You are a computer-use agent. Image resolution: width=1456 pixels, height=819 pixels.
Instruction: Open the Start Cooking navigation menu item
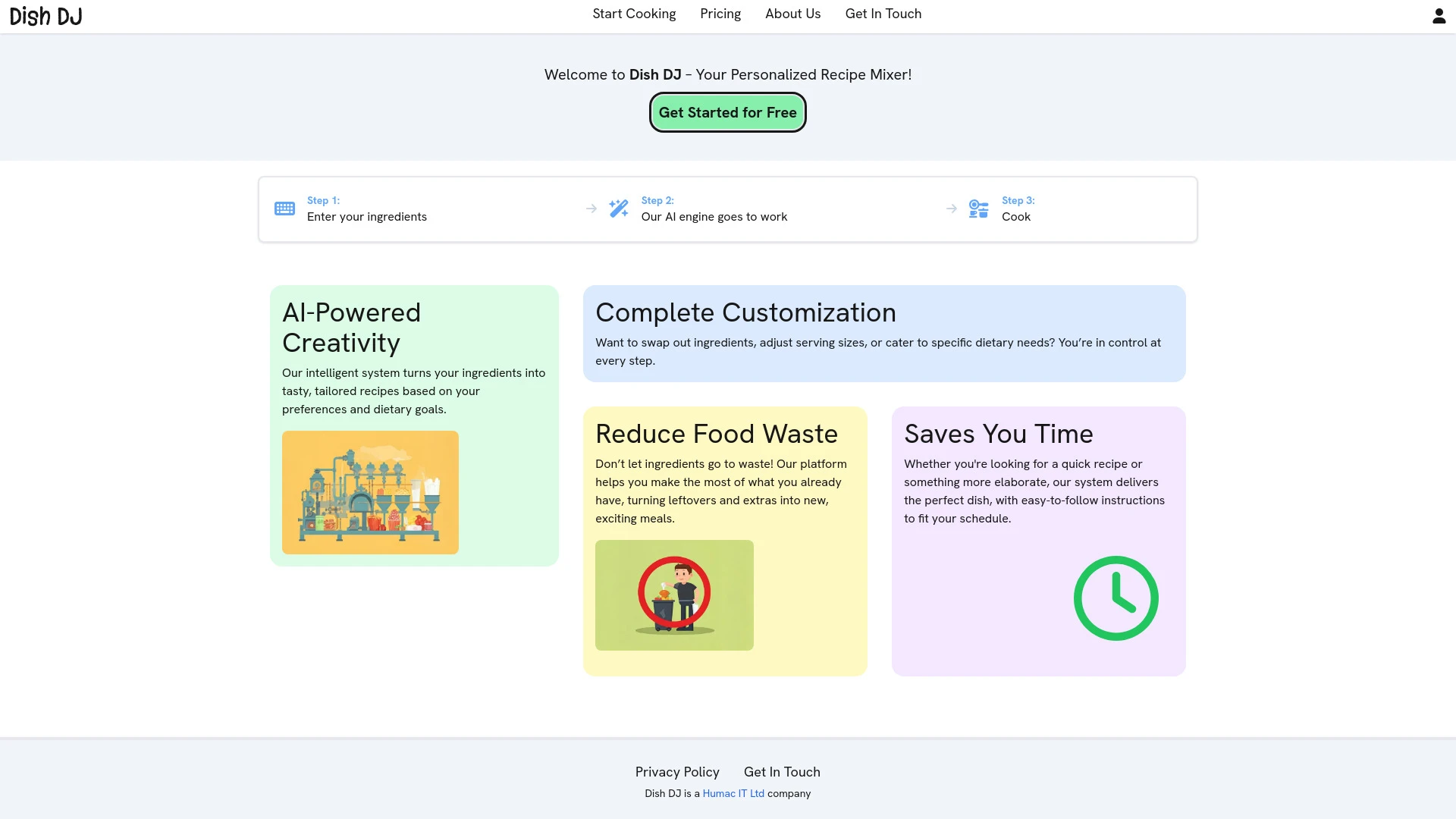633,14
